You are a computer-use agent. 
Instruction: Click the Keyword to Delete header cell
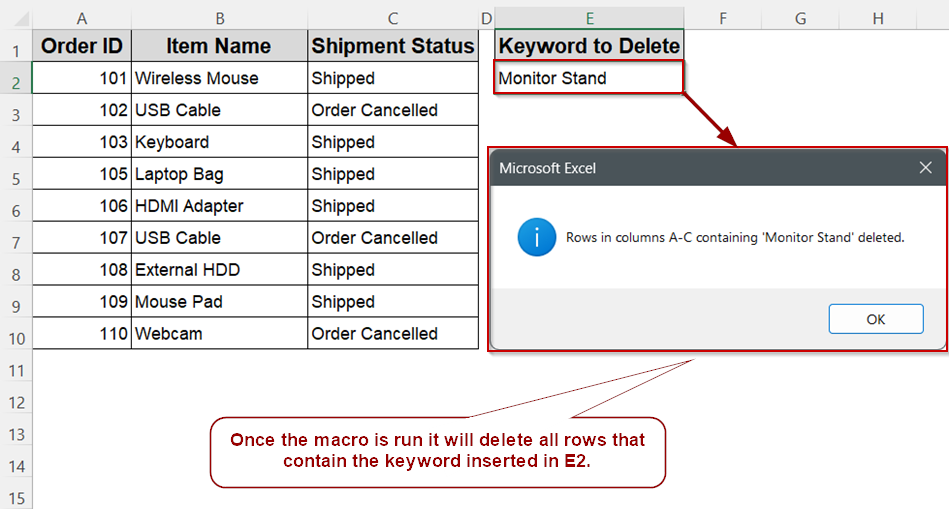point(589,46)
